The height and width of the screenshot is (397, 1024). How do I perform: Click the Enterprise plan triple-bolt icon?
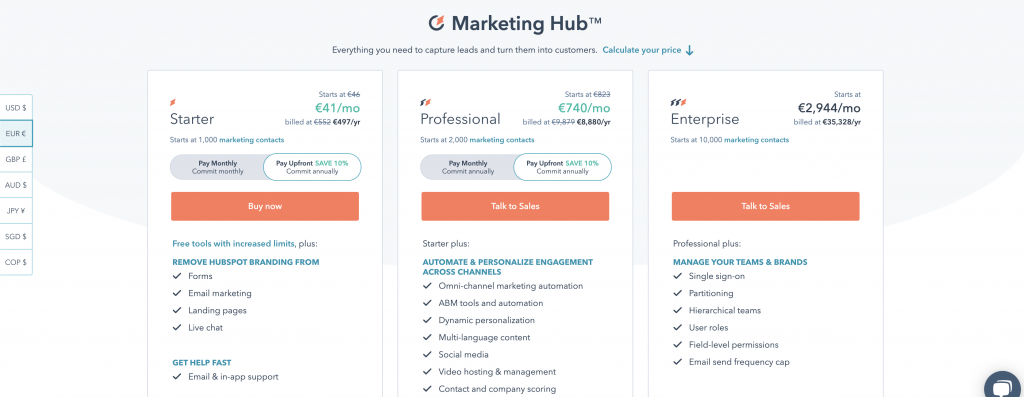678,103
